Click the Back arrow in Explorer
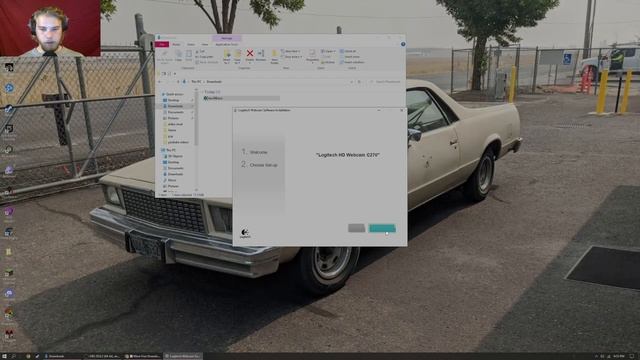Viewport: 640px width, 360px height. coord(160,82)
